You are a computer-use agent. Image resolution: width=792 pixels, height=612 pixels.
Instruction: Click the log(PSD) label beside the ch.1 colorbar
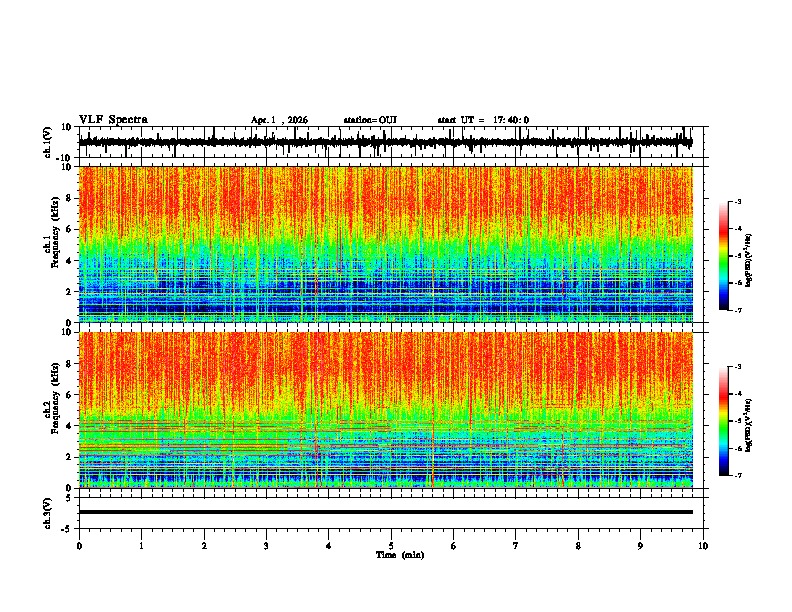pos(748,261)
